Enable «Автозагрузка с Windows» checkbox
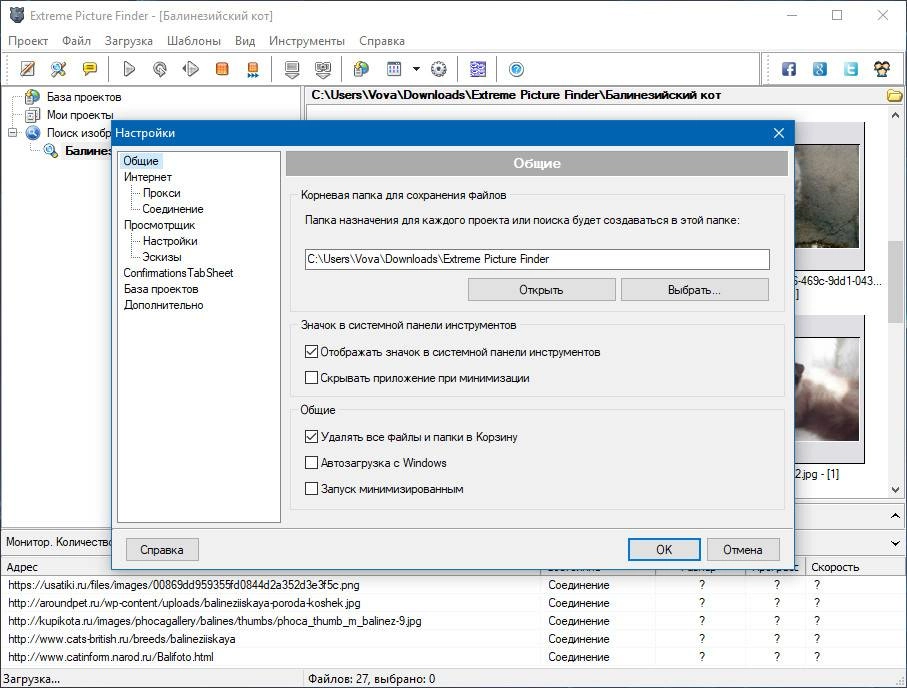This screenshot has width=907, height=688. [x=311, y=463]
